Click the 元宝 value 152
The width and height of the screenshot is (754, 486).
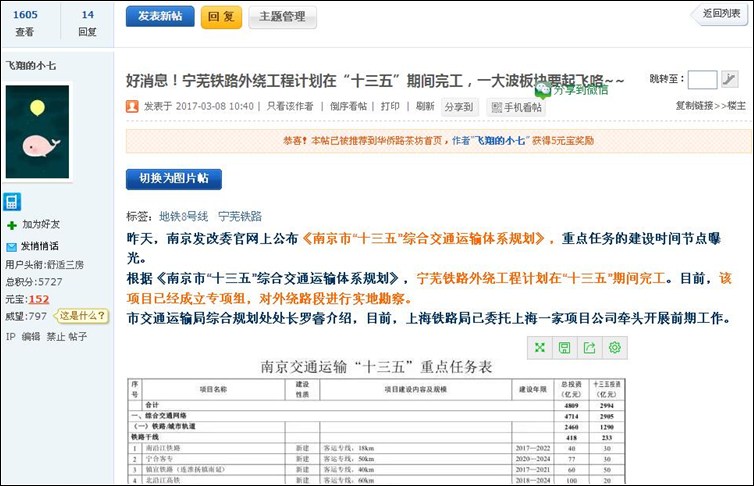39,299
